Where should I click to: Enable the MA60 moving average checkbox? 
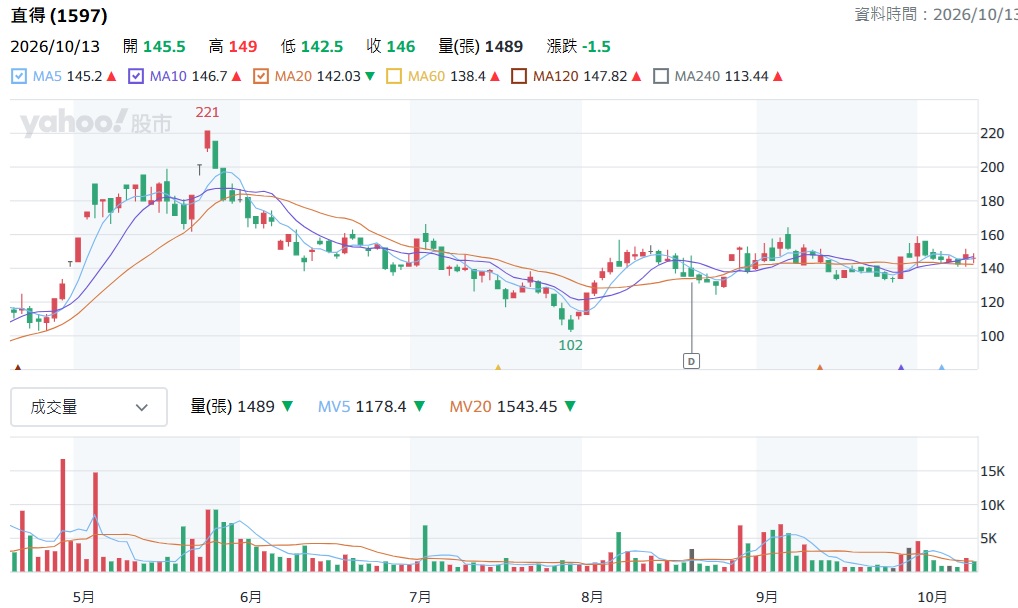coord(393,77)
